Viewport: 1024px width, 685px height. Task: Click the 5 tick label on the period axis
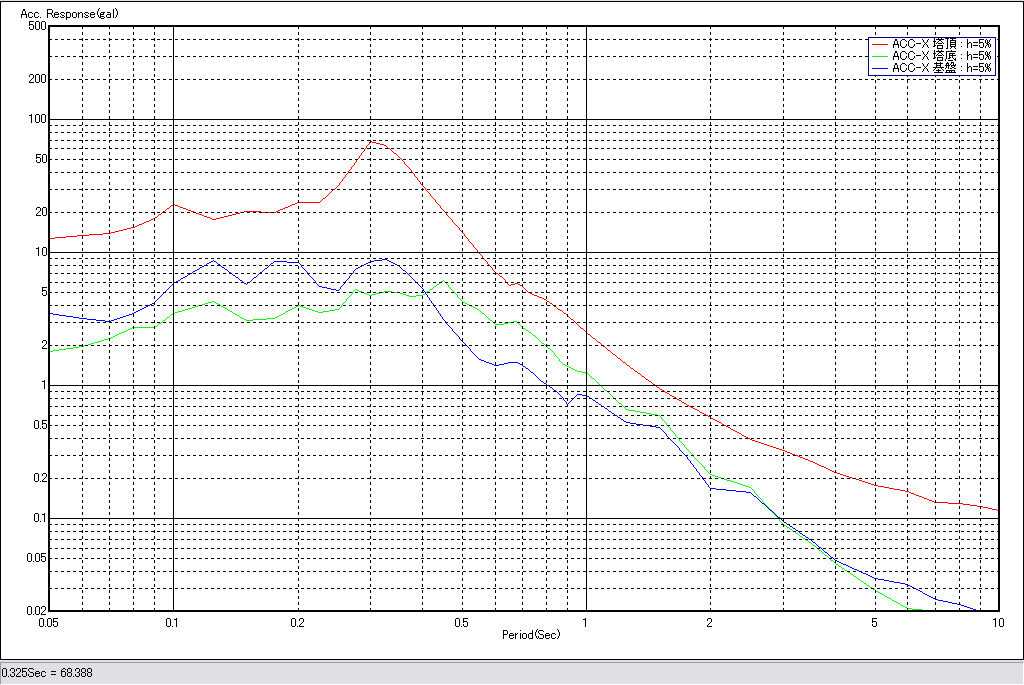pyautogui.click(x=874, y=623)
